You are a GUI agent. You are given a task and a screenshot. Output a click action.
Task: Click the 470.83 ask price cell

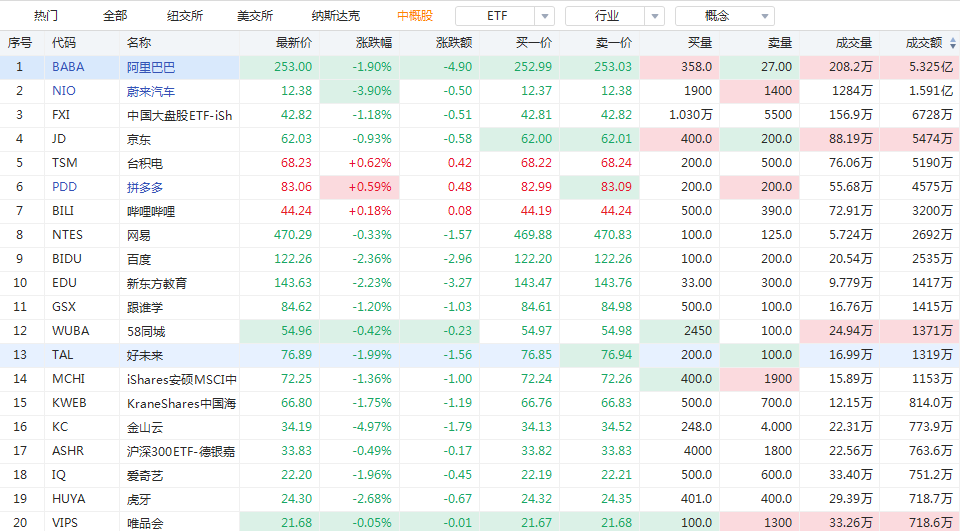click(x=599, y=235)
